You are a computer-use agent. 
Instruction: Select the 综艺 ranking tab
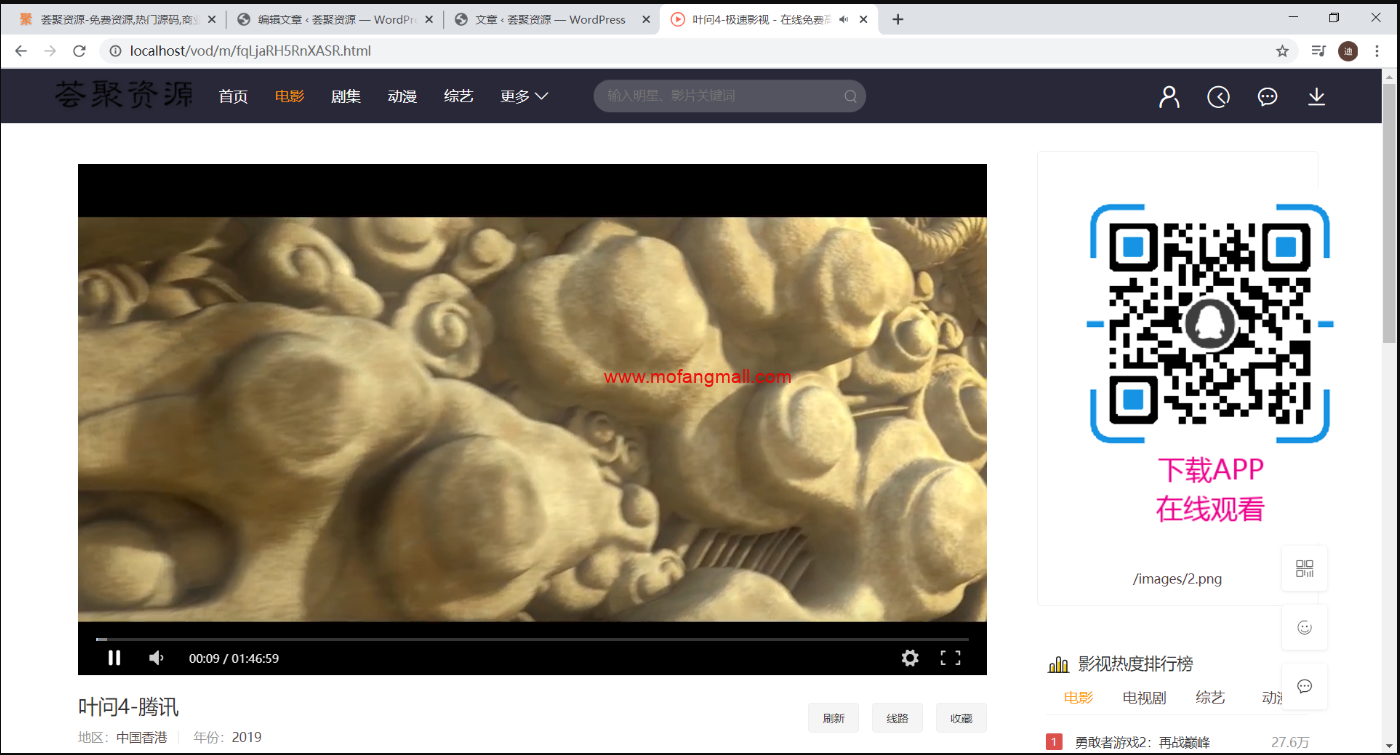click(1210, 697)
